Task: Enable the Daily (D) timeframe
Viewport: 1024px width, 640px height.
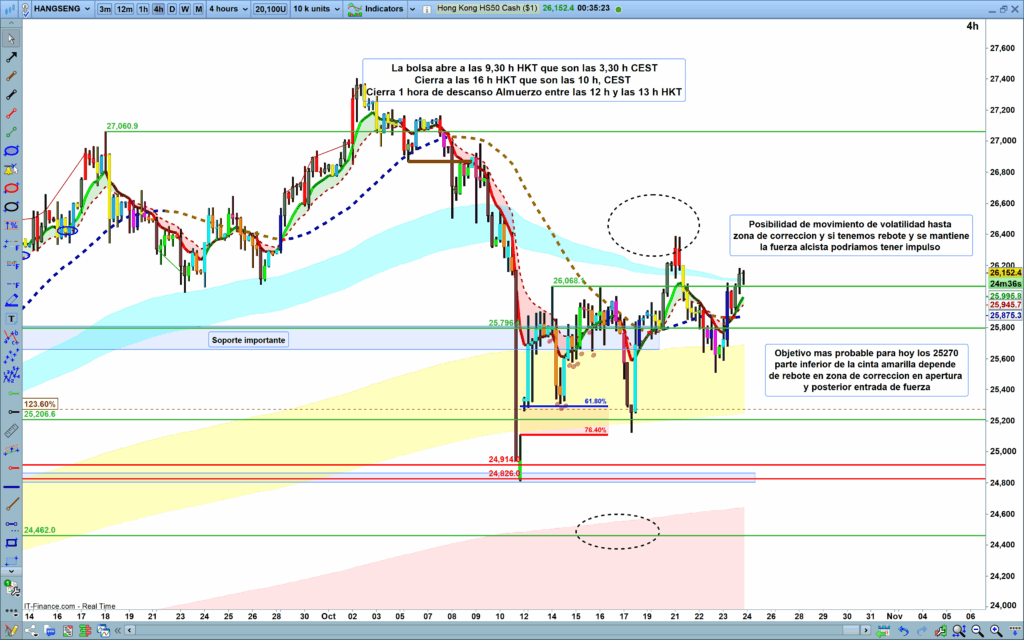Action: pyautogui.click(x=171, y=8)
